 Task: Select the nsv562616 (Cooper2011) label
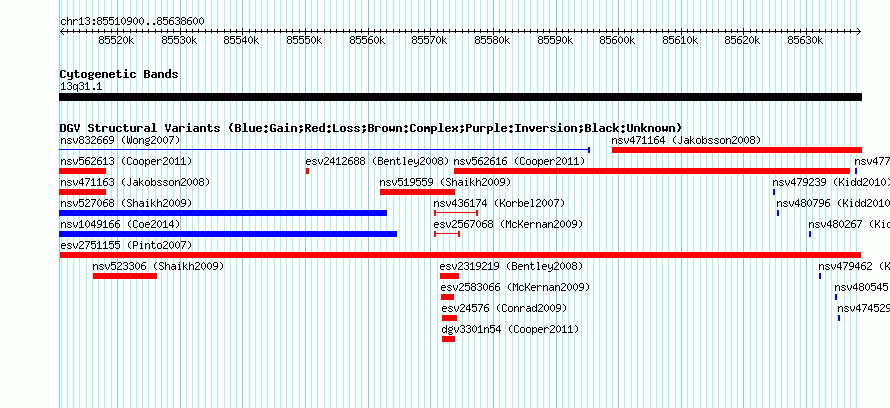coord(519,161)
